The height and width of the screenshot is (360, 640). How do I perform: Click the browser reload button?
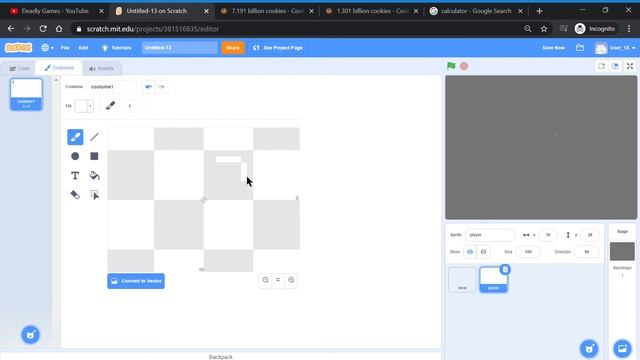pyautogui.click(x=43, y=29)
